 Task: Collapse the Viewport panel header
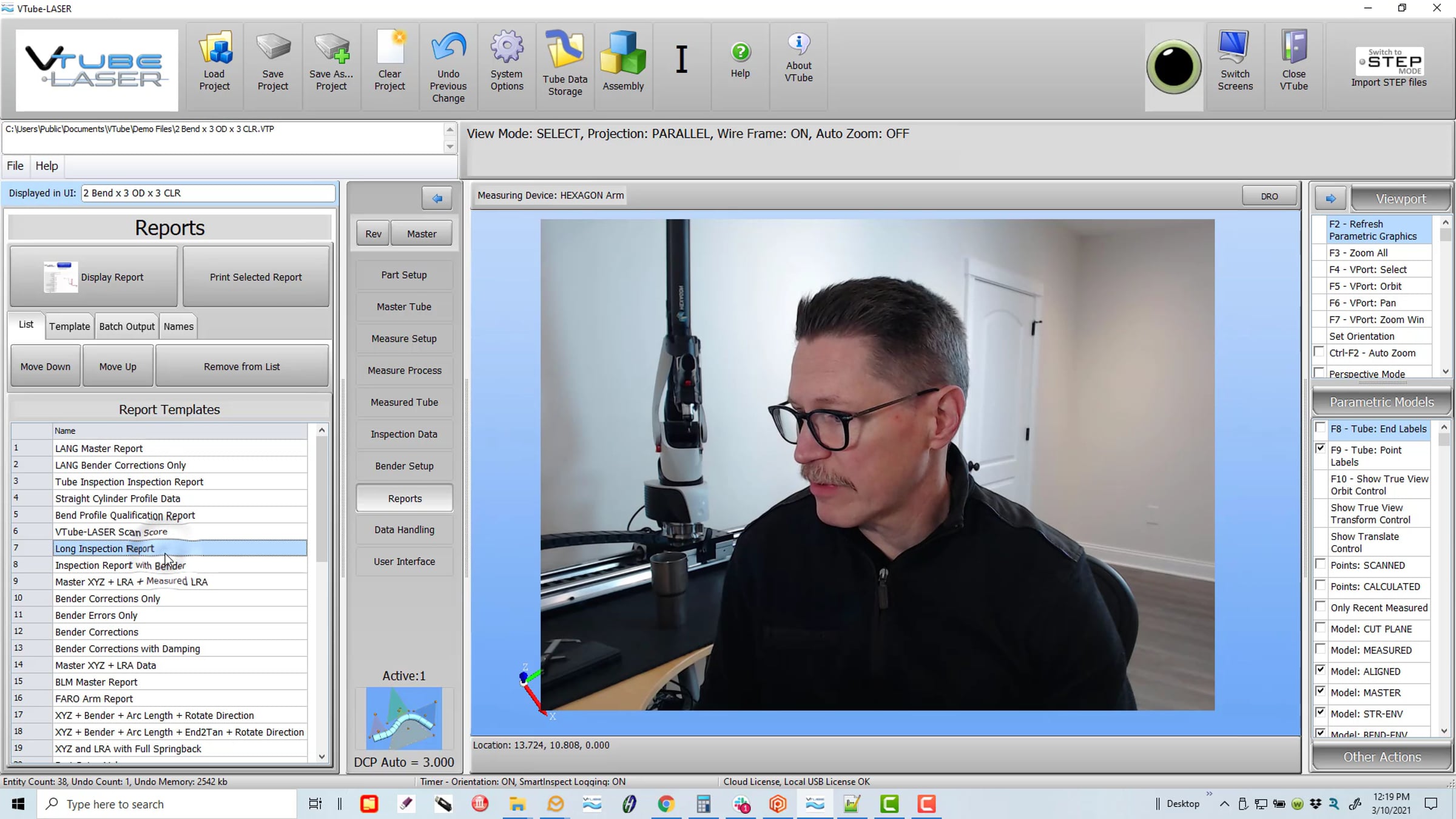pos(1401,199)
